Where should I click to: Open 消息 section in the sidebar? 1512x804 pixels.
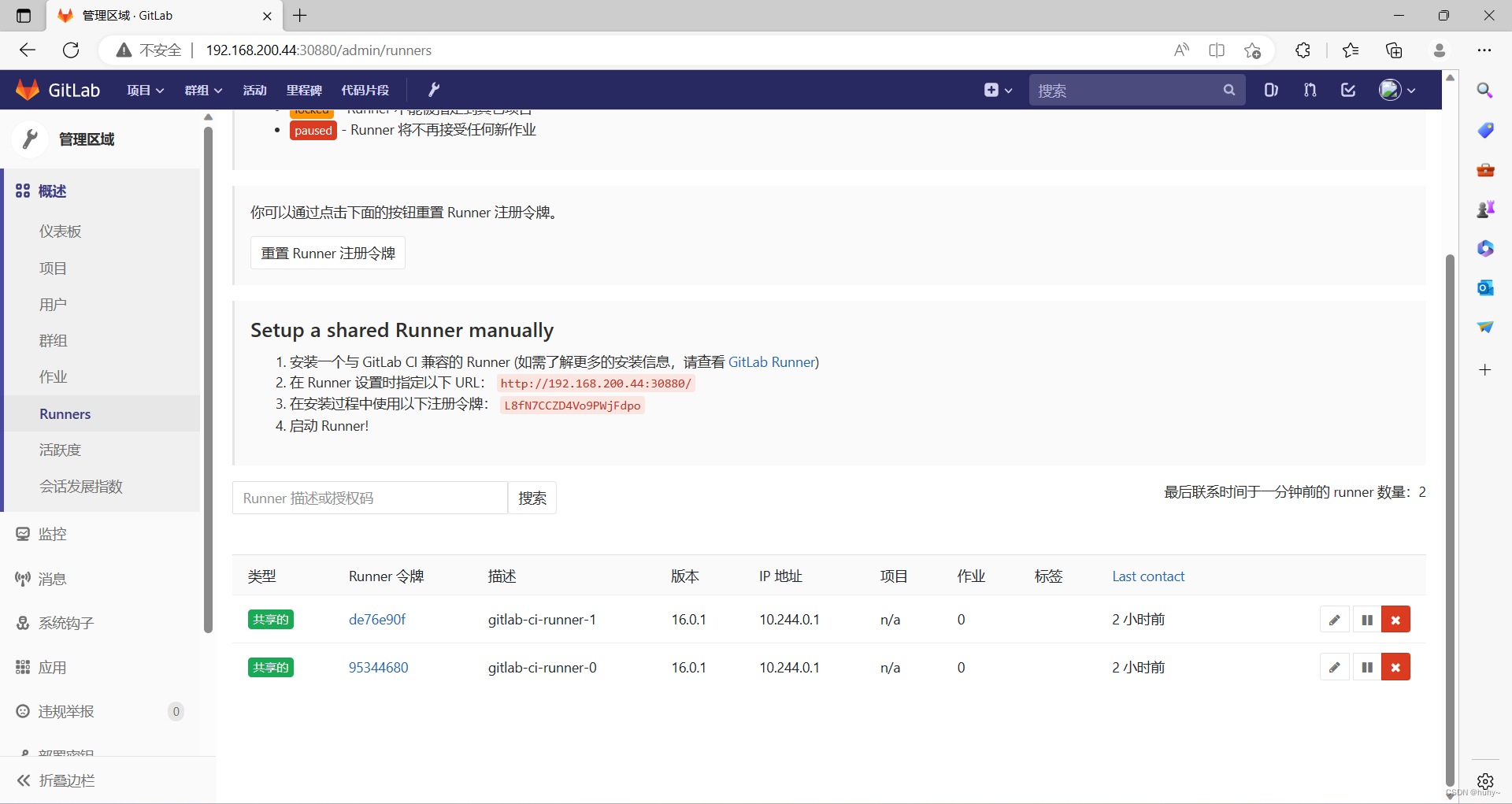52,579
